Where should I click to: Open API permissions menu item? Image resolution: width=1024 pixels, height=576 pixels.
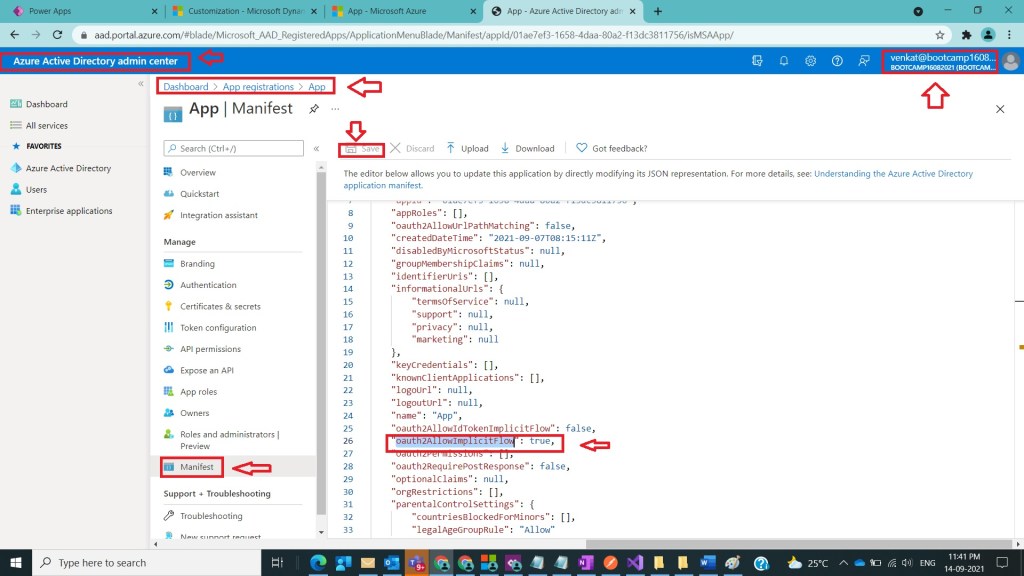coord(210,349)
